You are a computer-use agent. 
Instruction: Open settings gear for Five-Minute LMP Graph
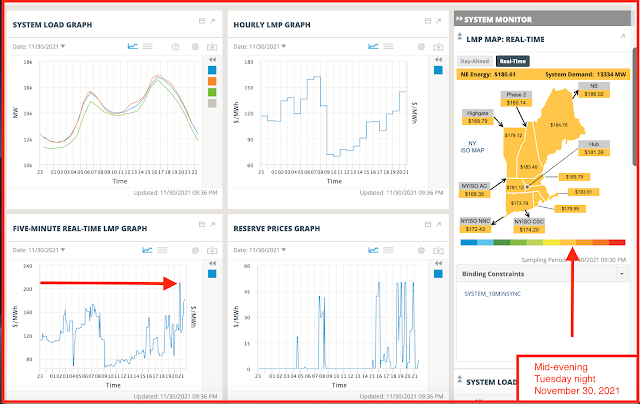pyautogui.click(x=195, y=250)
